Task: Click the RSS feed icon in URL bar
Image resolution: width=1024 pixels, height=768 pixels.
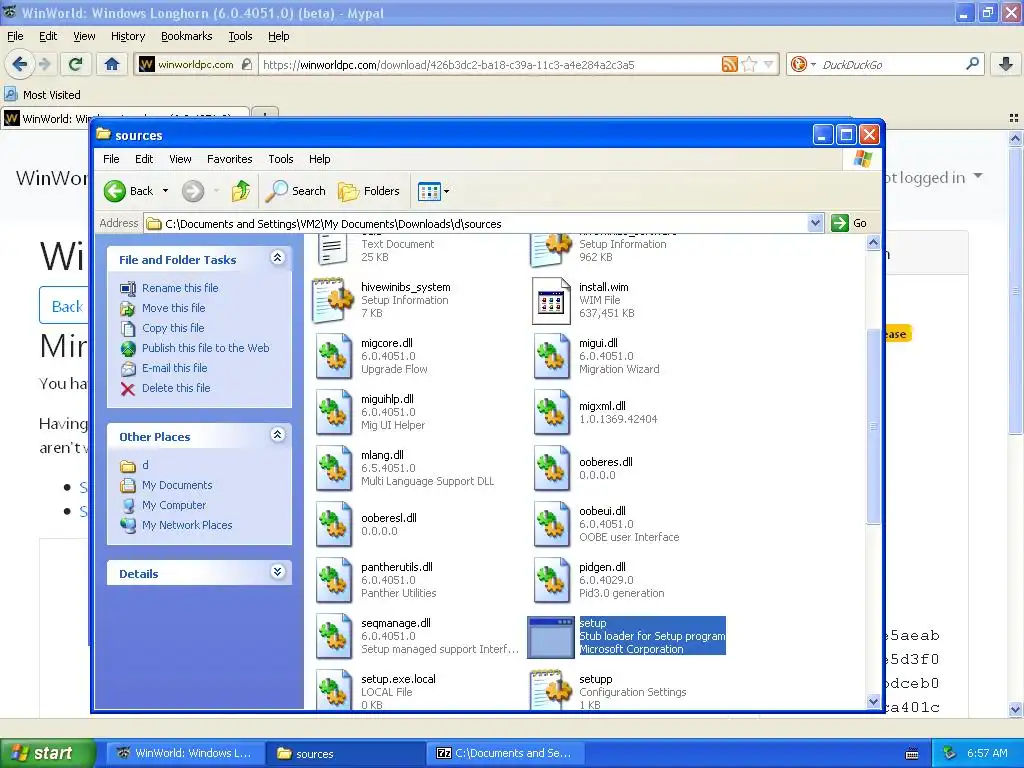Action: (729, 64)
